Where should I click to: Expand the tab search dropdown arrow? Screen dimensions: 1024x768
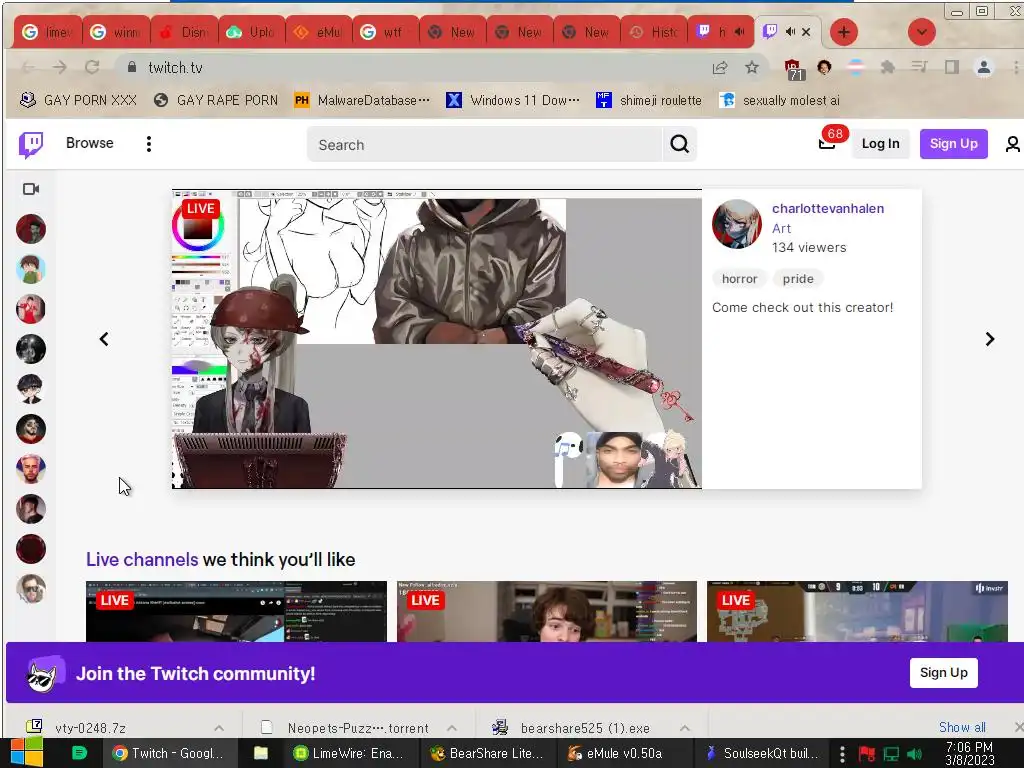[921, 32]
